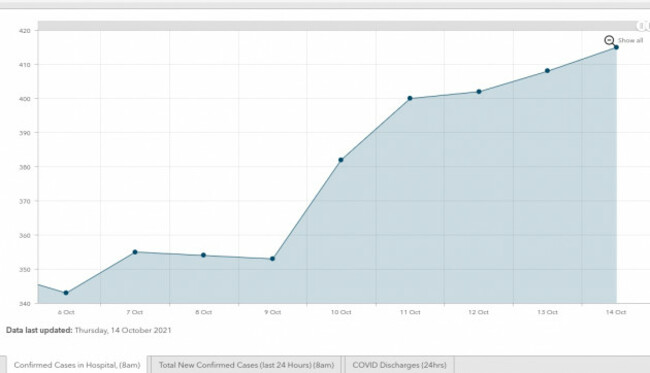Select the 10 Oct data point
This screenshot has height=373, width=650.
pyautogui.click(x=341, y=160)
